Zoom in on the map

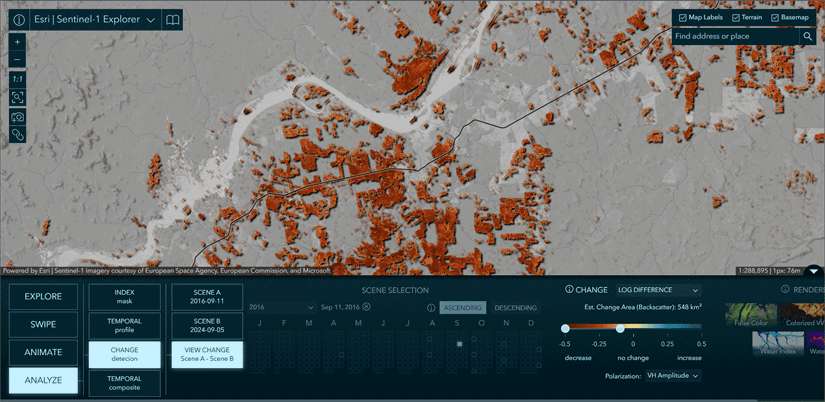click(17, 42)
